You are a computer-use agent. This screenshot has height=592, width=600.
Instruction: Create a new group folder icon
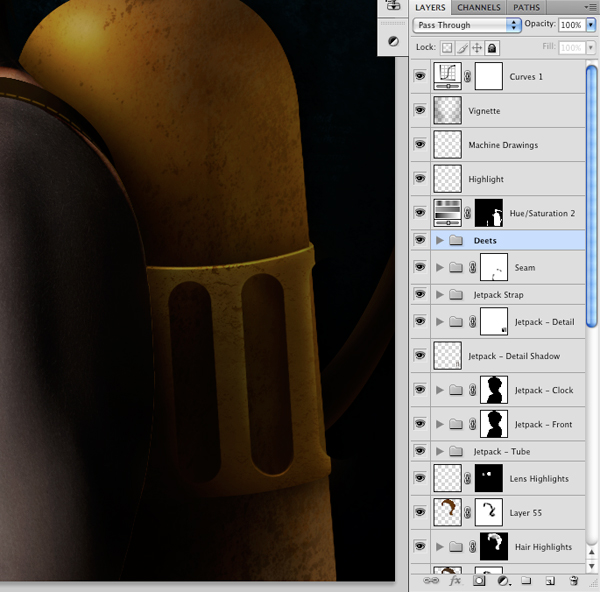(526, 581)
